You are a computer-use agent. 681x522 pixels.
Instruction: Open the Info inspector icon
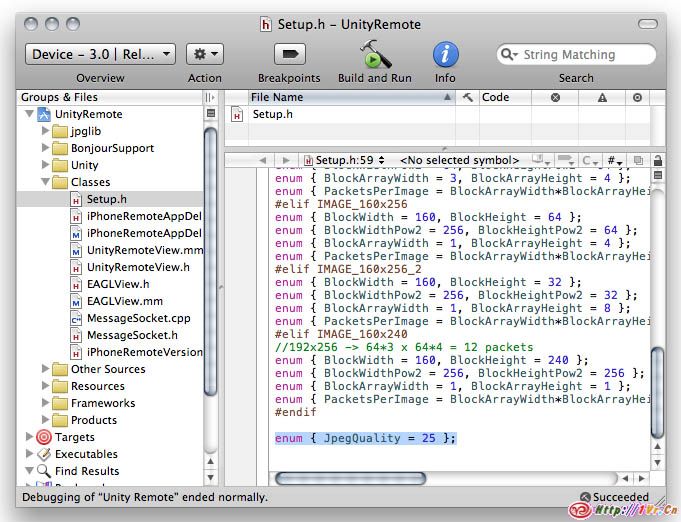[x=445, y=54]
